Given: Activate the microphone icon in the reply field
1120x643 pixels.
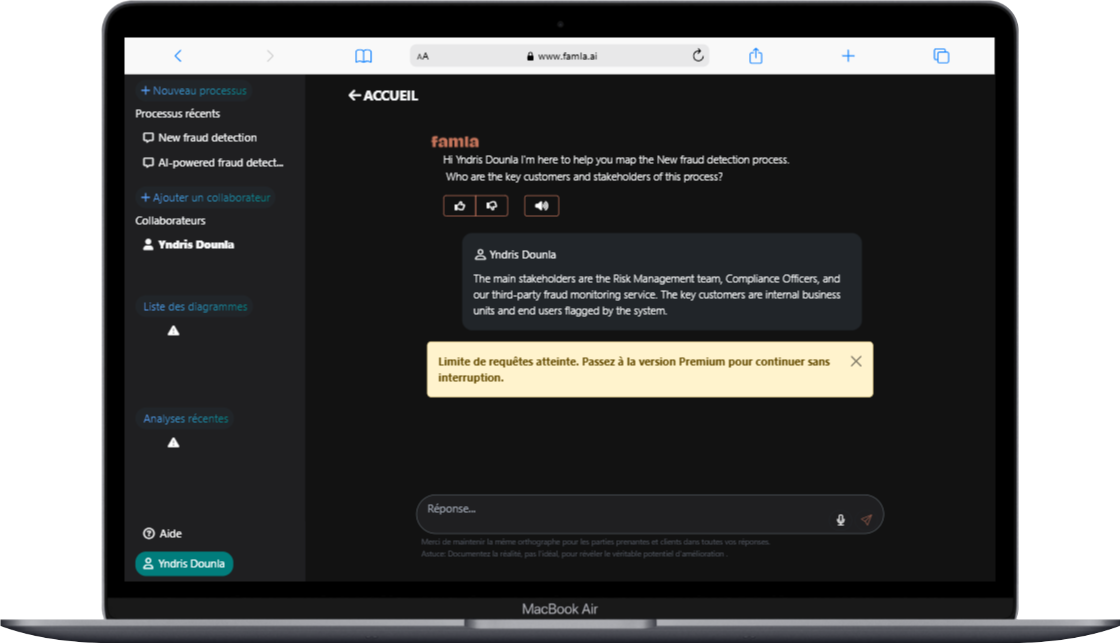Looking at the screenshot, I should point(840,519).
